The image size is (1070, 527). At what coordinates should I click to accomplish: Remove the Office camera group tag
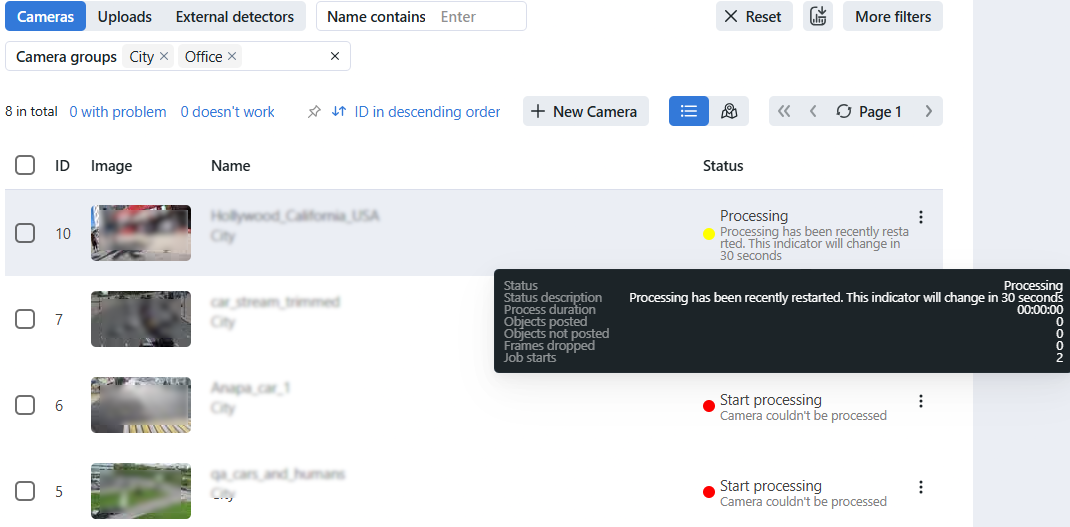pos(232,57)
